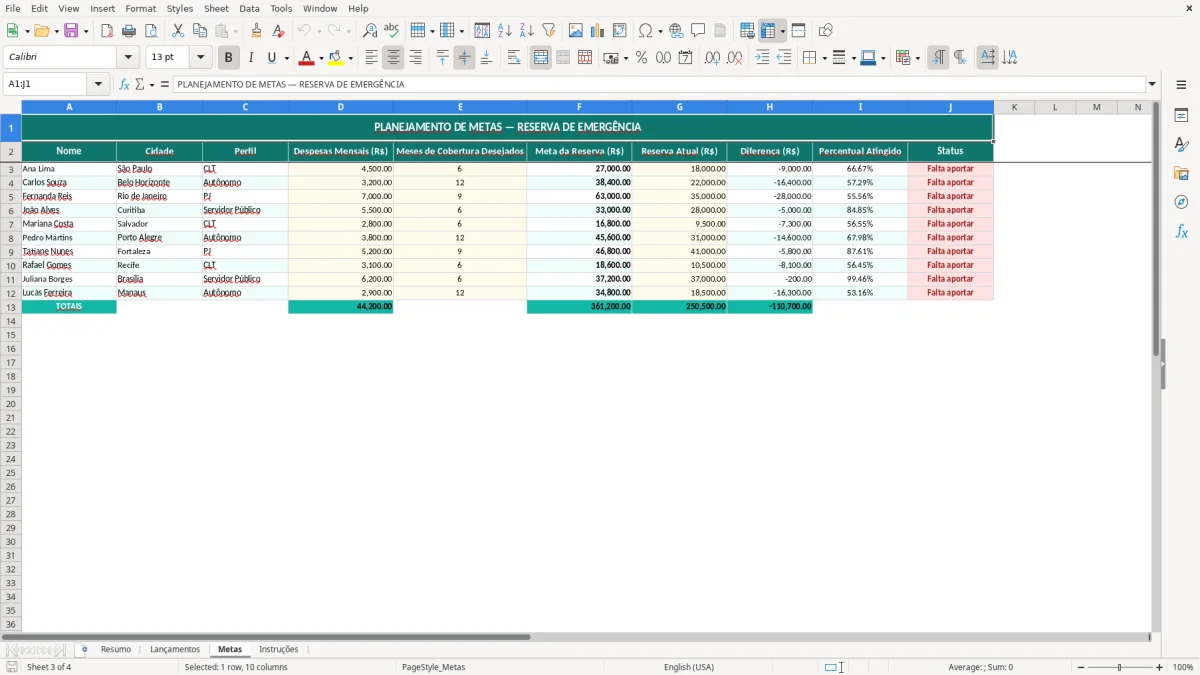Open underline style dropdown arrow
Viewport: 1200px width, 675px height.
(286, 58)
